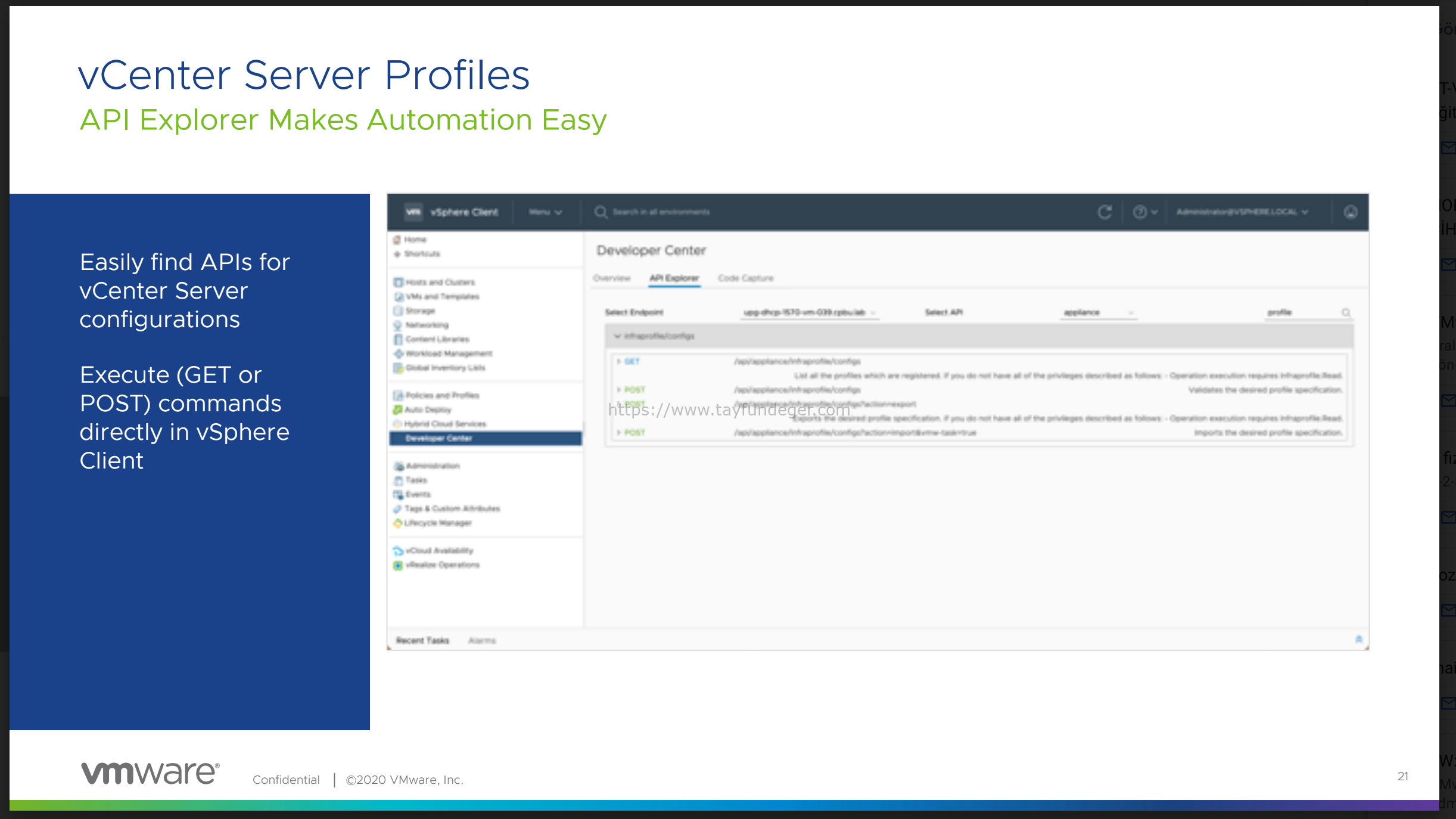Click 'Validates the desired profile specification.' text
The height and width of the screenshot is (819, 1456).
click(x=1265, y=390)
